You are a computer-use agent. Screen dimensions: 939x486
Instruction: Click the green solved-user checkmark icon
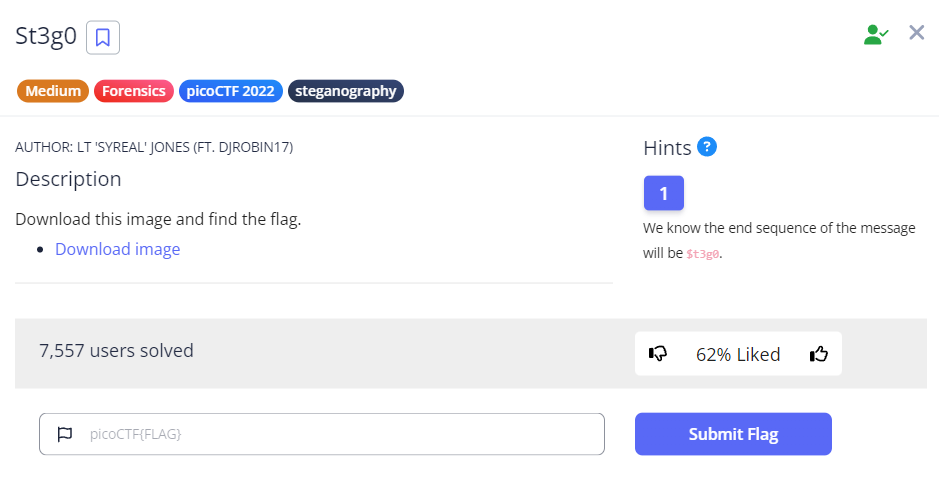click(x=876, y=34)
